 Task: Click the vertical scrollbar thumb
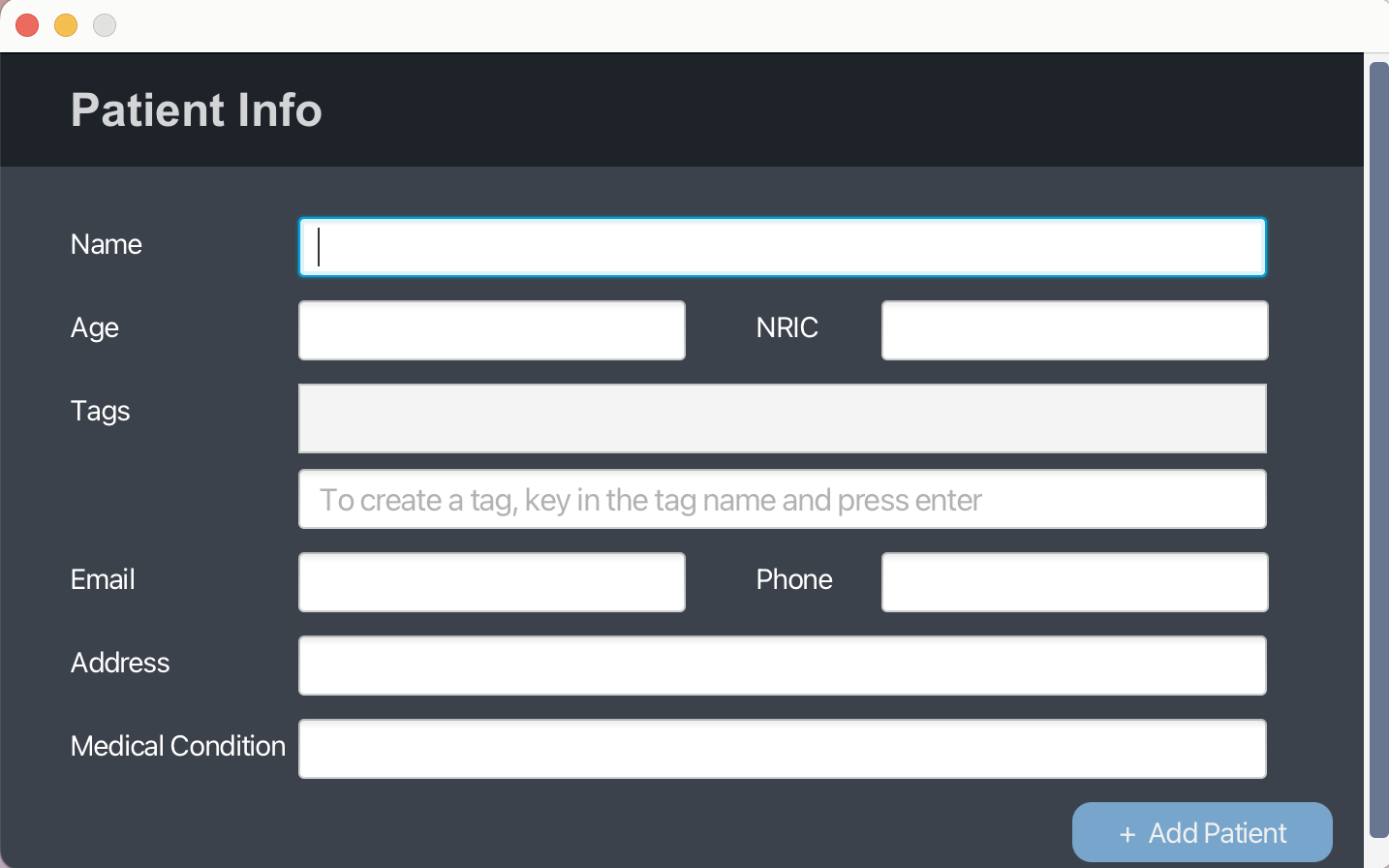pos(1379,449)
